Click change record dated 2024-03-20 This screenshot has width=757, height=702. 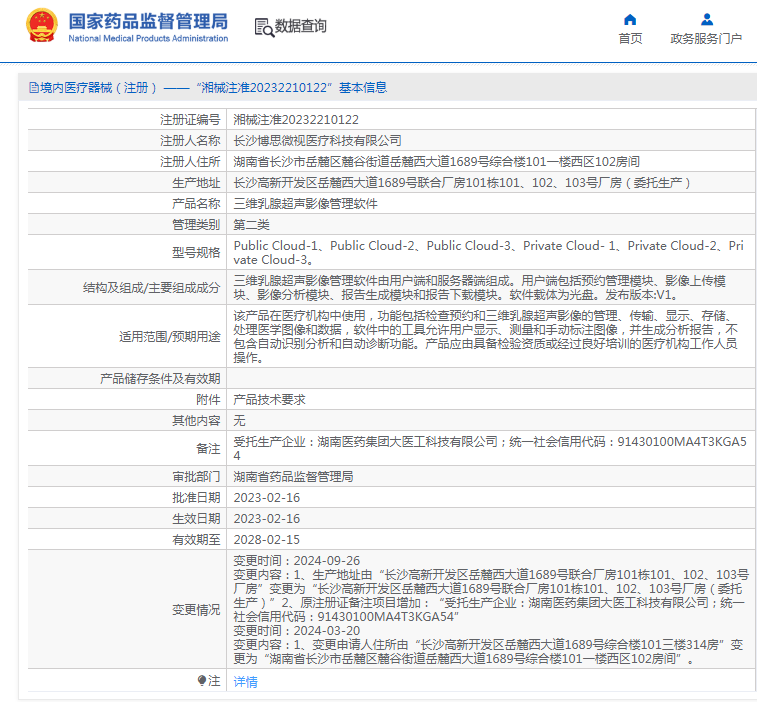pyautogui.click(x=488, y=645)
